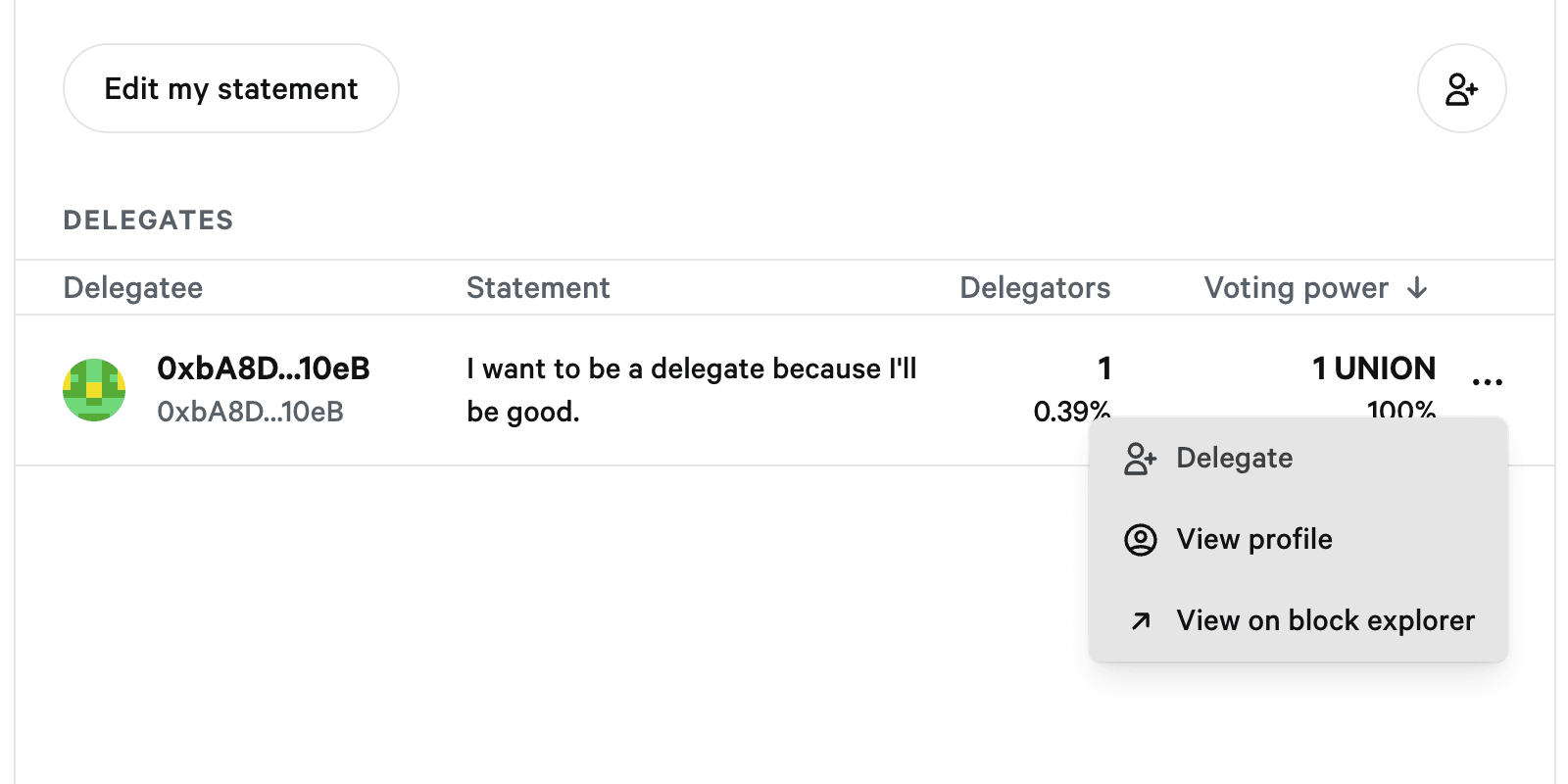Select Delegate from the context menu

(x=1234, y=459)
